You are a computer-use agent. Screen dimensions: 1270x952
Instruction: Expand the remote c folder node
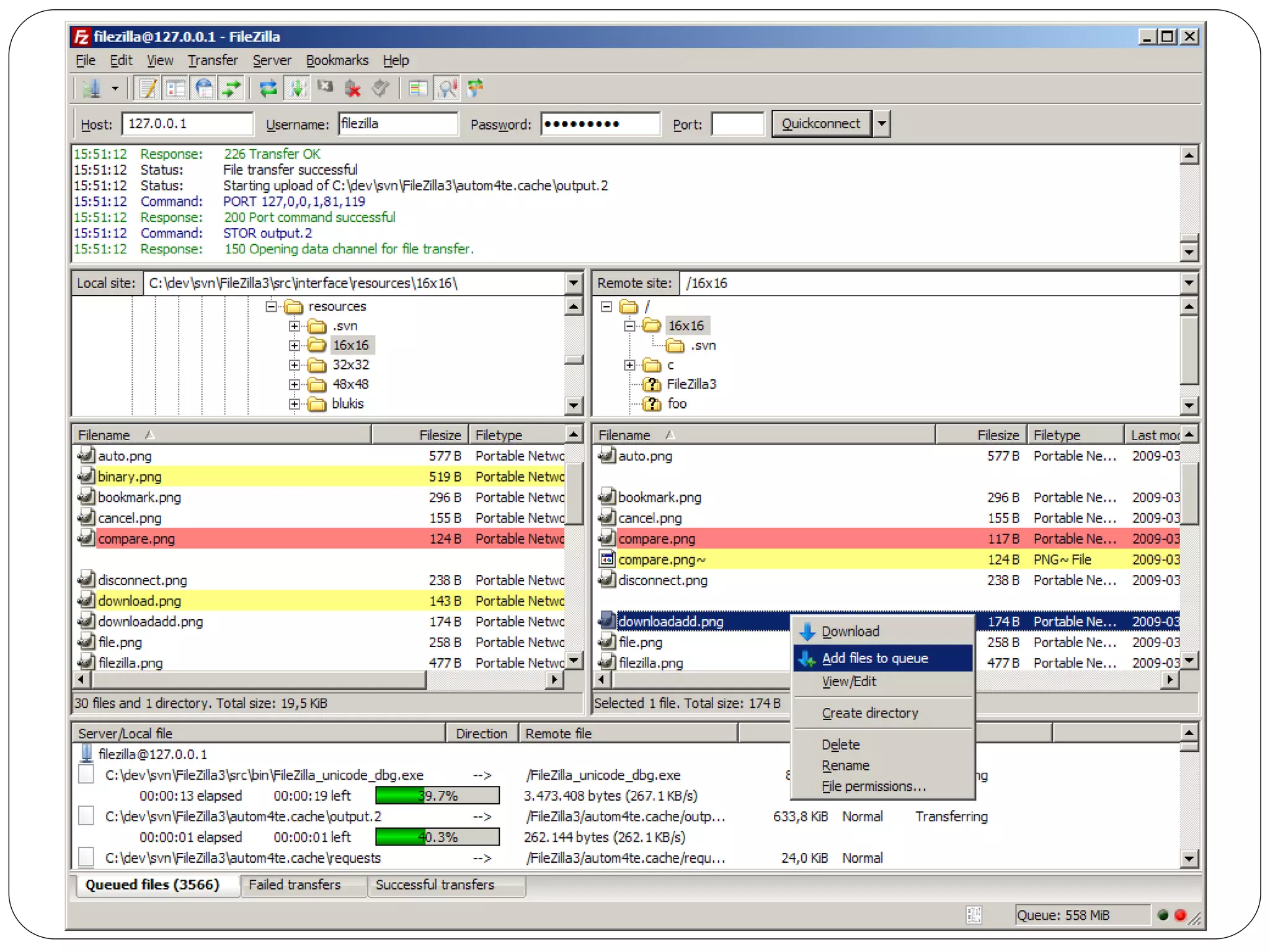click(x=629, y=365)
